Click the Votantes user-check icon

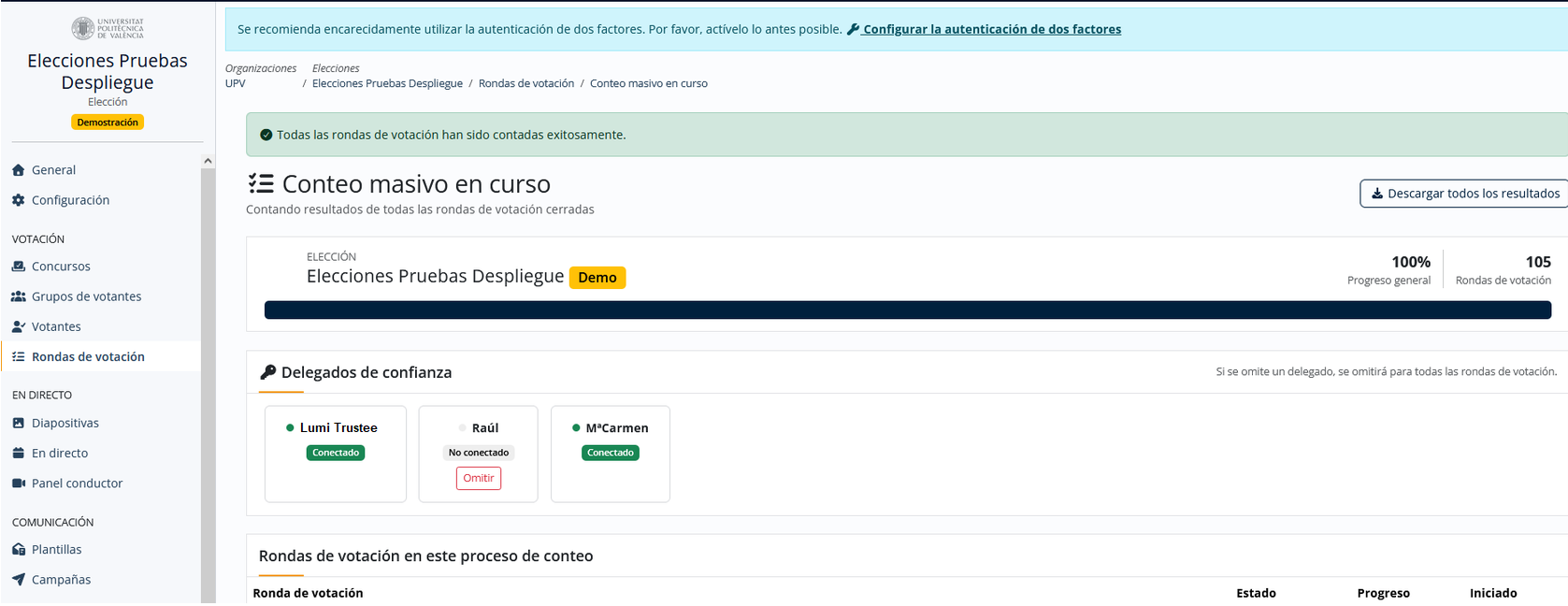pyautogui.click(x=18, y=326)
